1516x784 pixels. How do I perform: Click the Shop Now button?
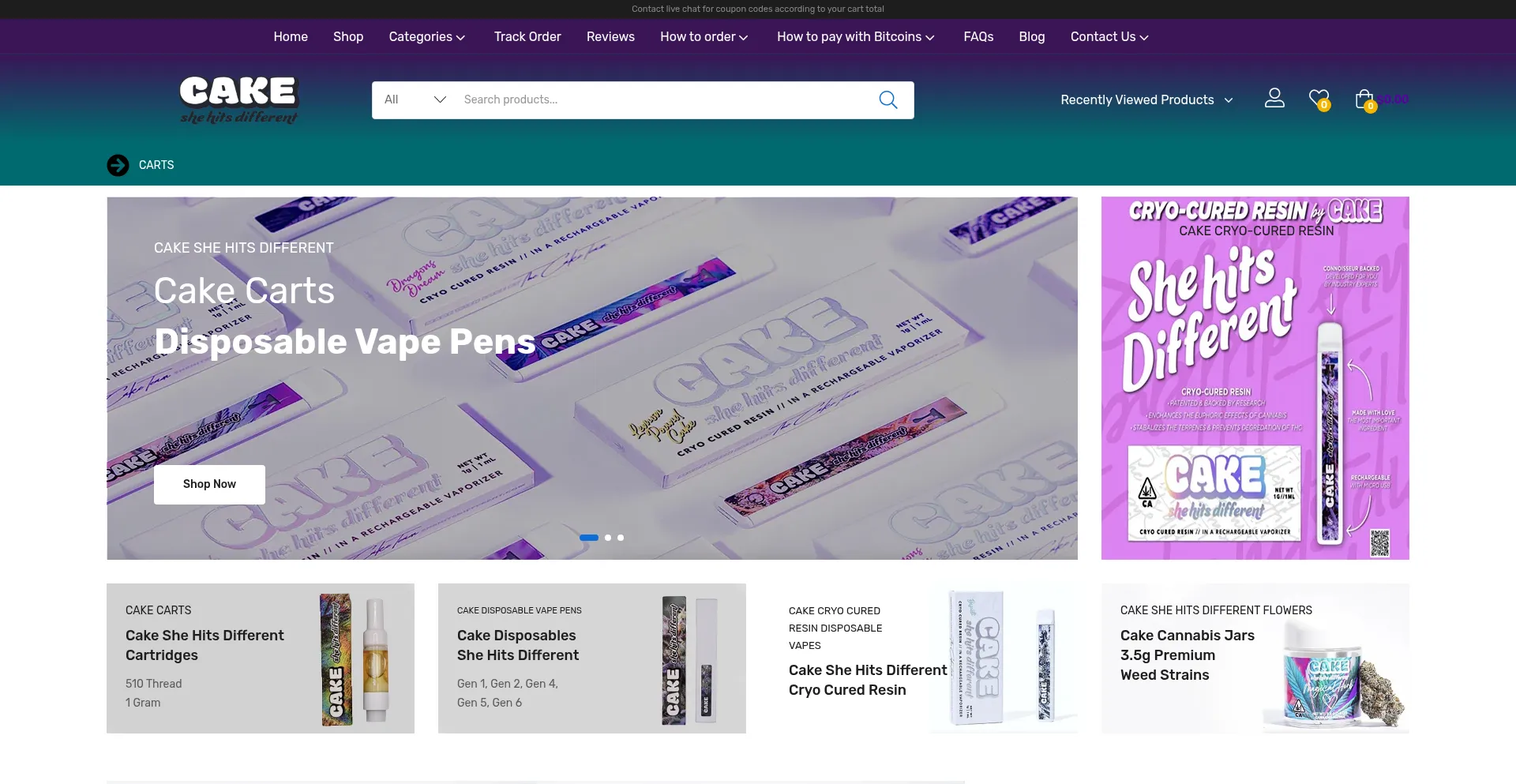click(209, 484)
